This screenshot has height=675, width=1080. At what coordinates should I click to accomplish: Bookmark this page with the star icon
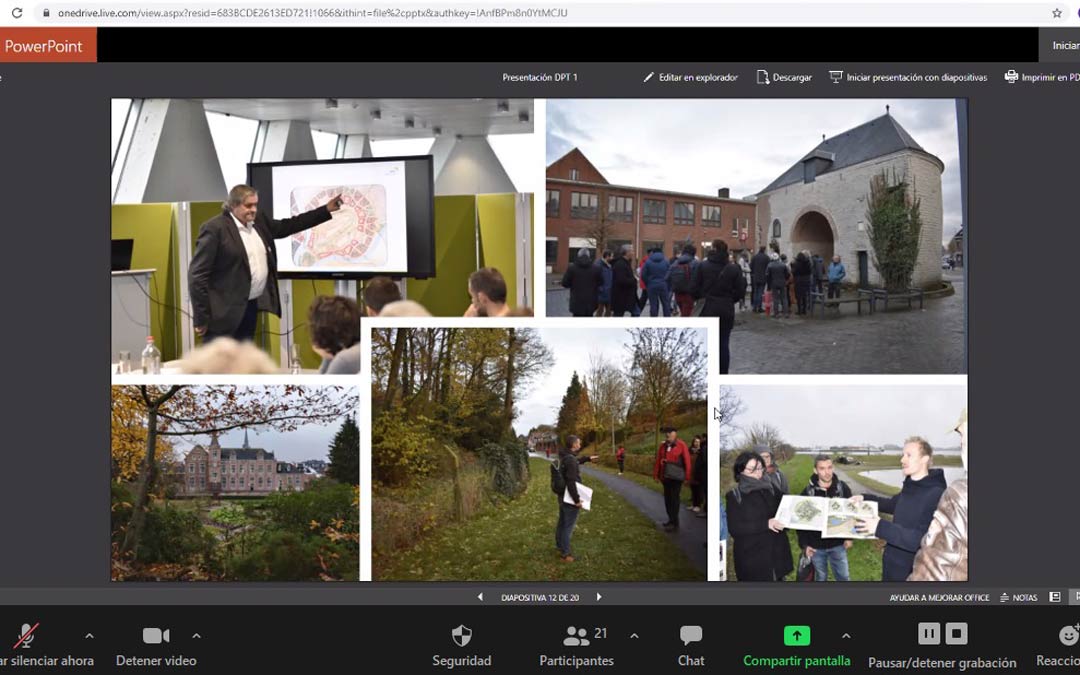(1057, 12)
